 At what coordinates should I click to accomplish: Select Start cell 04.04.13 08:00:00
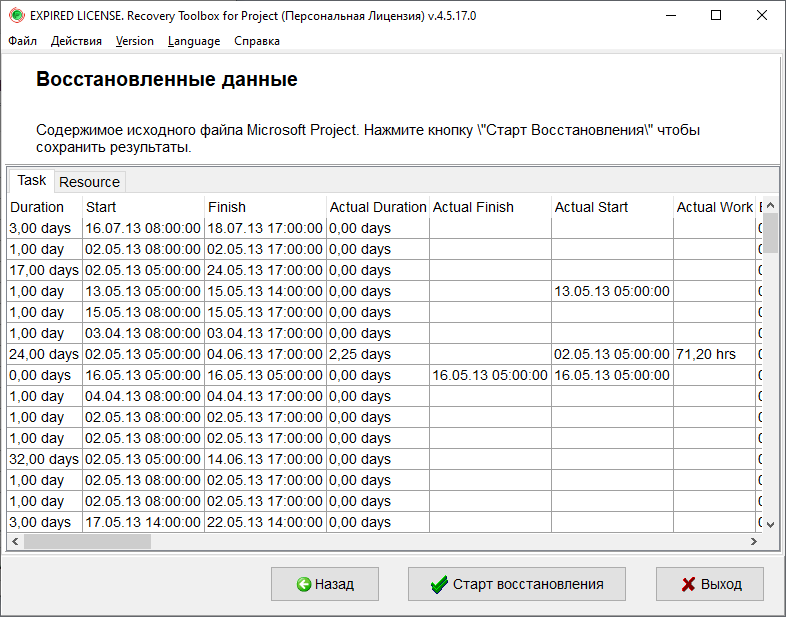point(143,396)
